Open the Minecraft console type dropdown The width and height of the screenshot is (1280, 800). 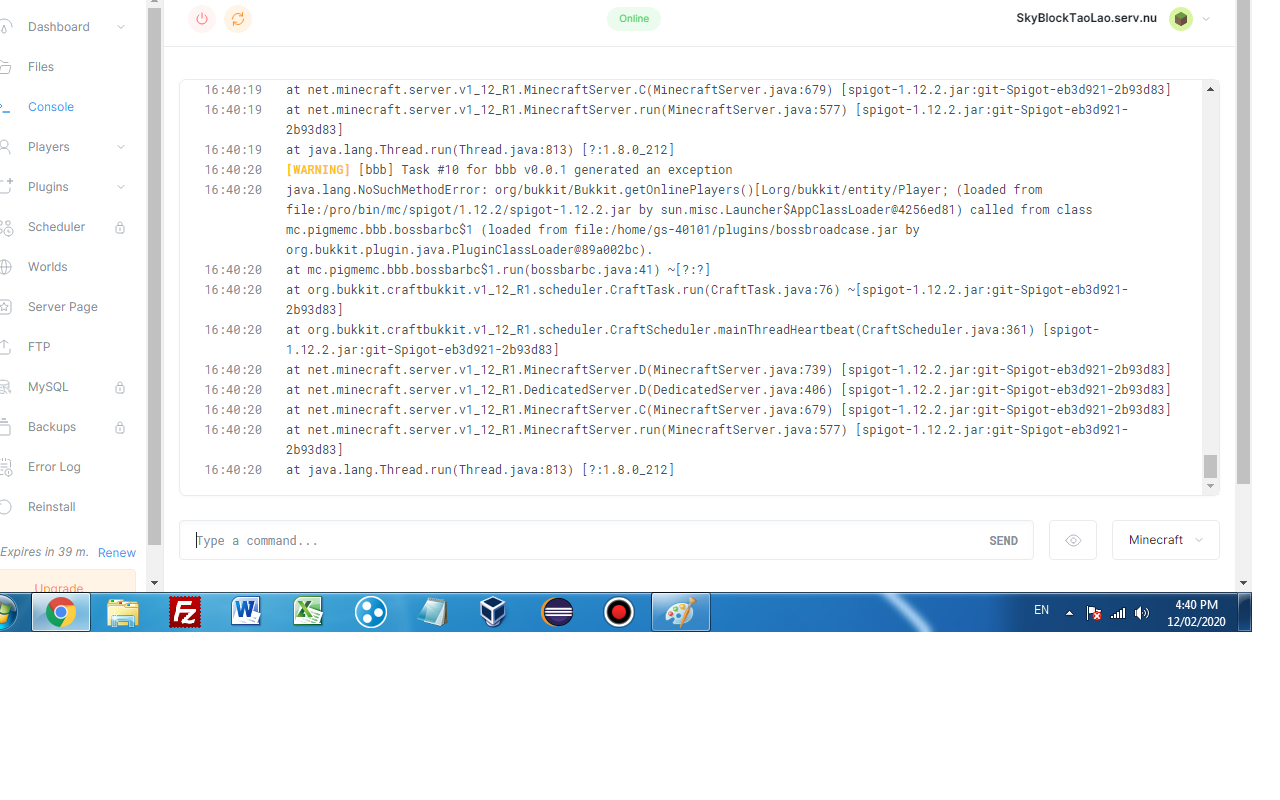point(1166,540)
